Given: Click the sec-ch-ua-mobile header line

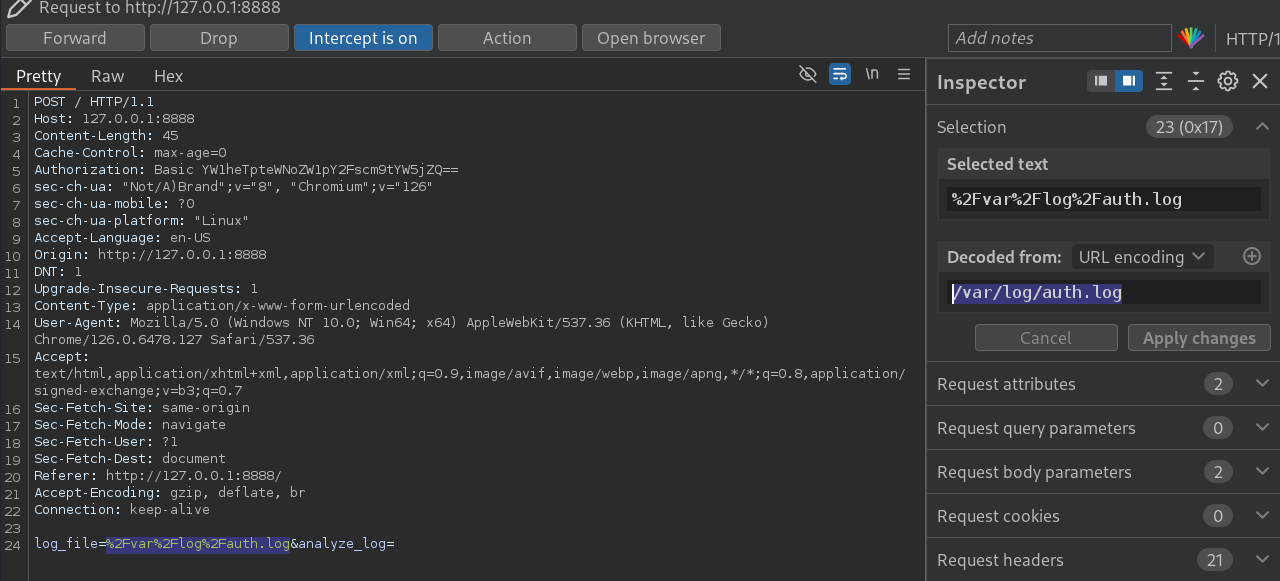Looking at the screenshot, I should click(x=114, y=204).
